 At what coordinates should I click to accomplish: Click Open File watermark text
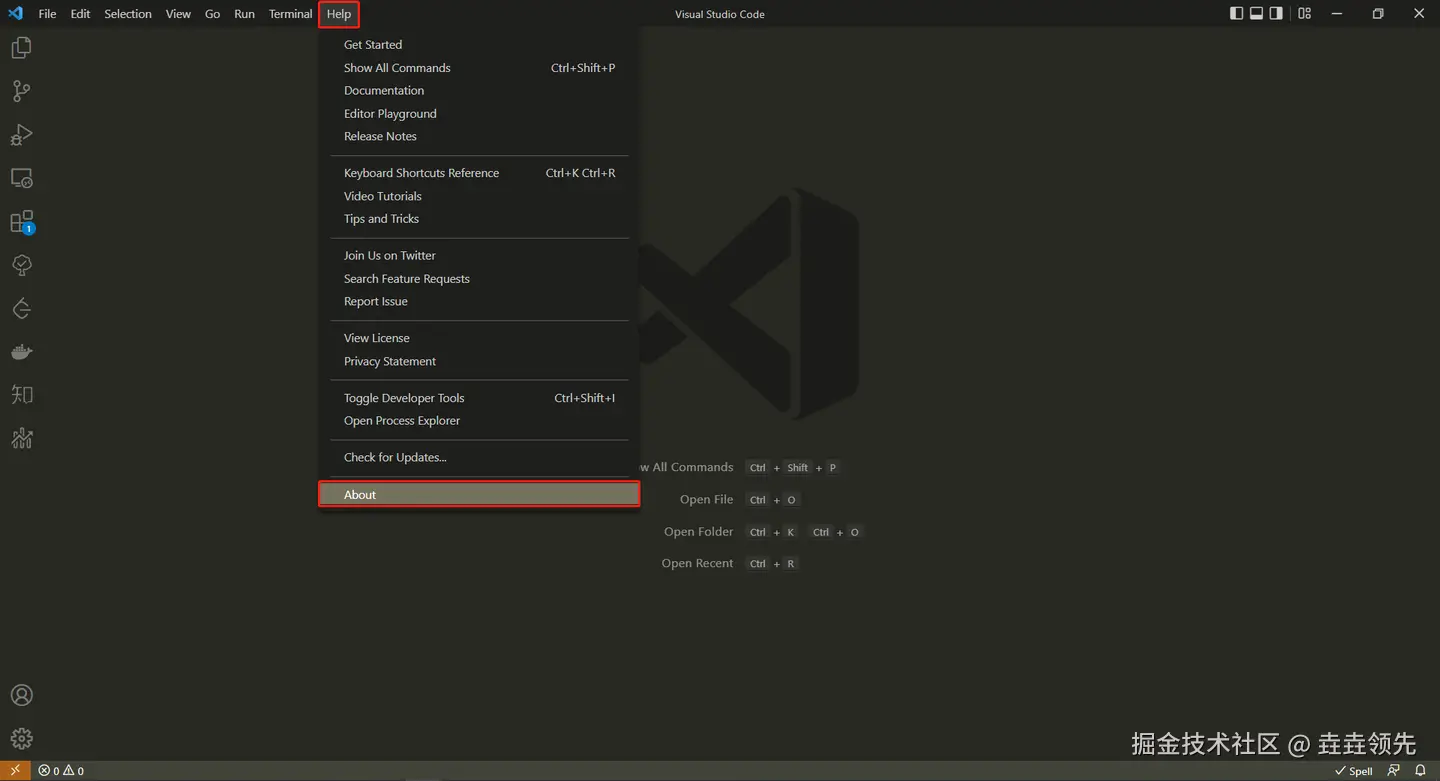(x=706, y=500)
